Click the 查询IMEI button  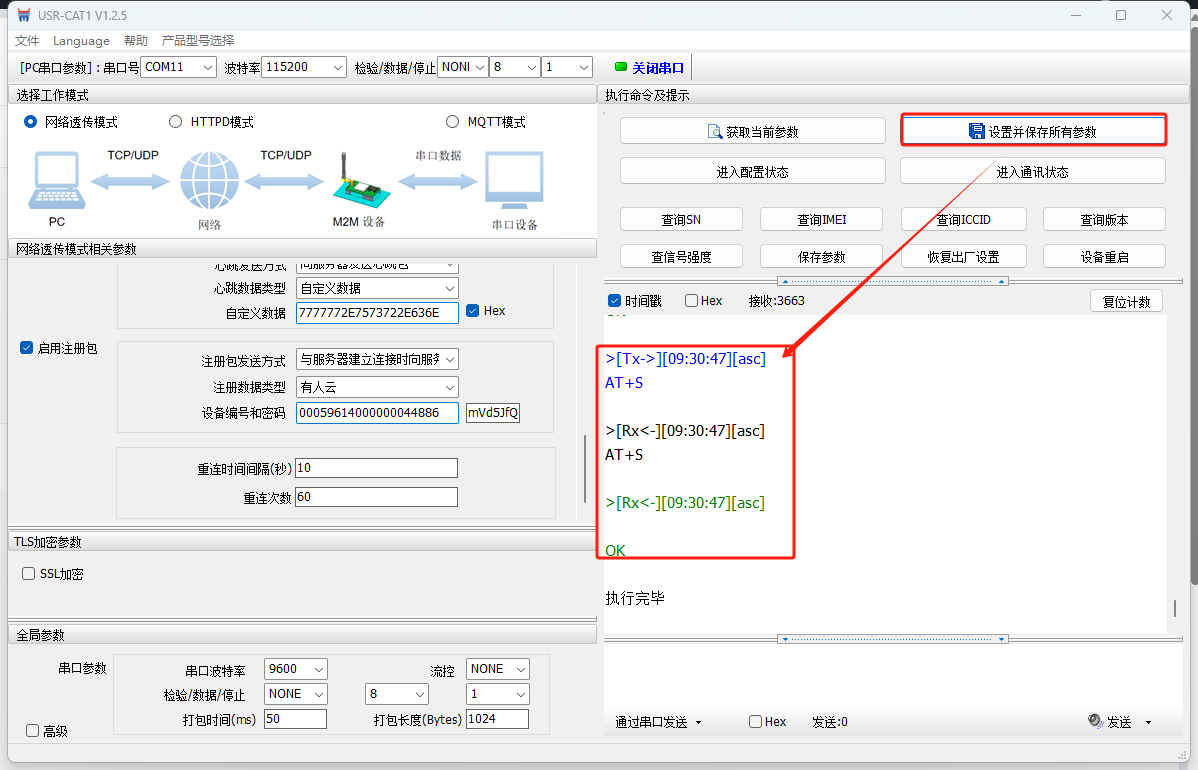pyautogui.click(x=821, y=220)
